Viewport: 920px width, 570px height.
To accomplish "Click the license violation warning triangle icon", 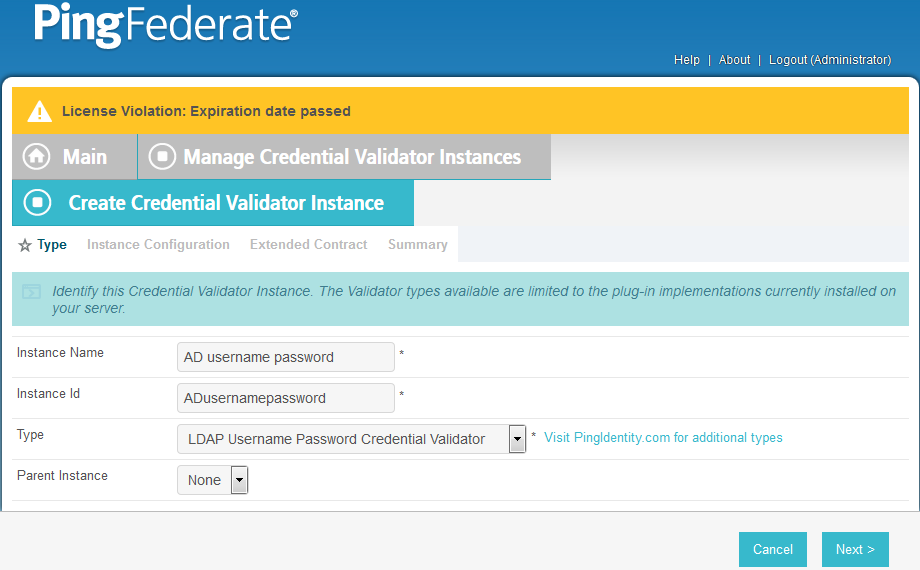I will point(40,111).
